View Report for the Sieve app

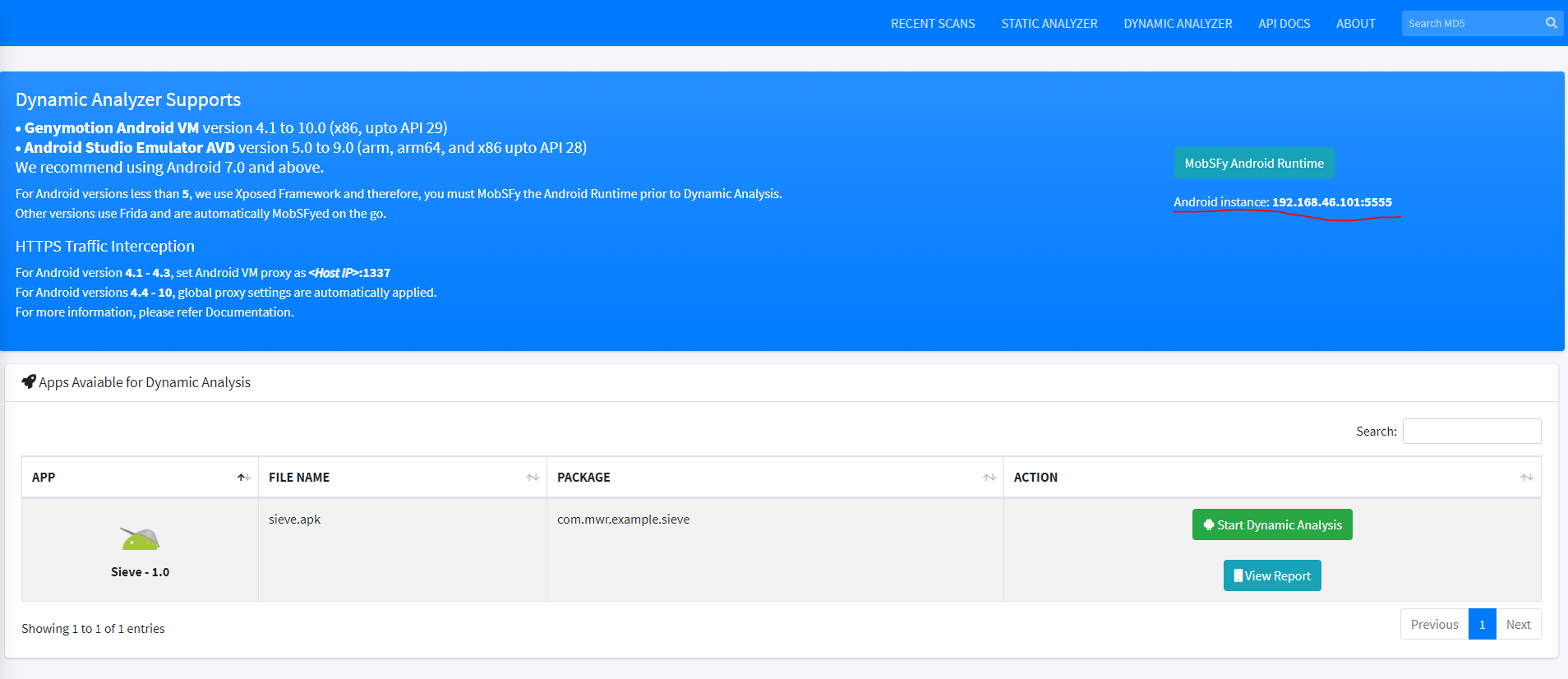click(x=1271, y=575)
